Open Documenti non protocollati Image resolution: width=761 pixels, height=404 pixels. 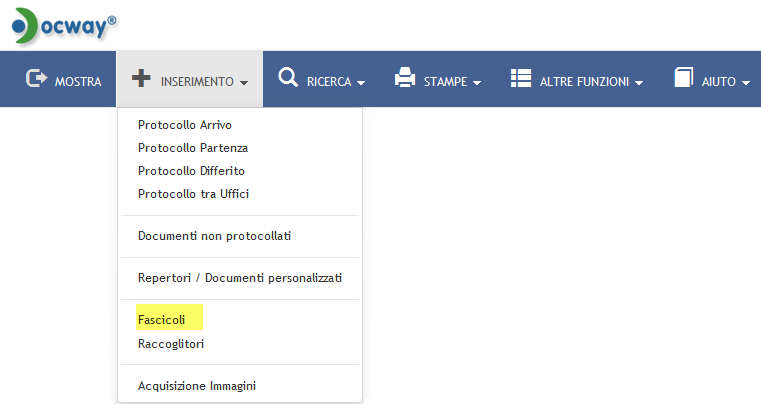click(x=214, y=236)
